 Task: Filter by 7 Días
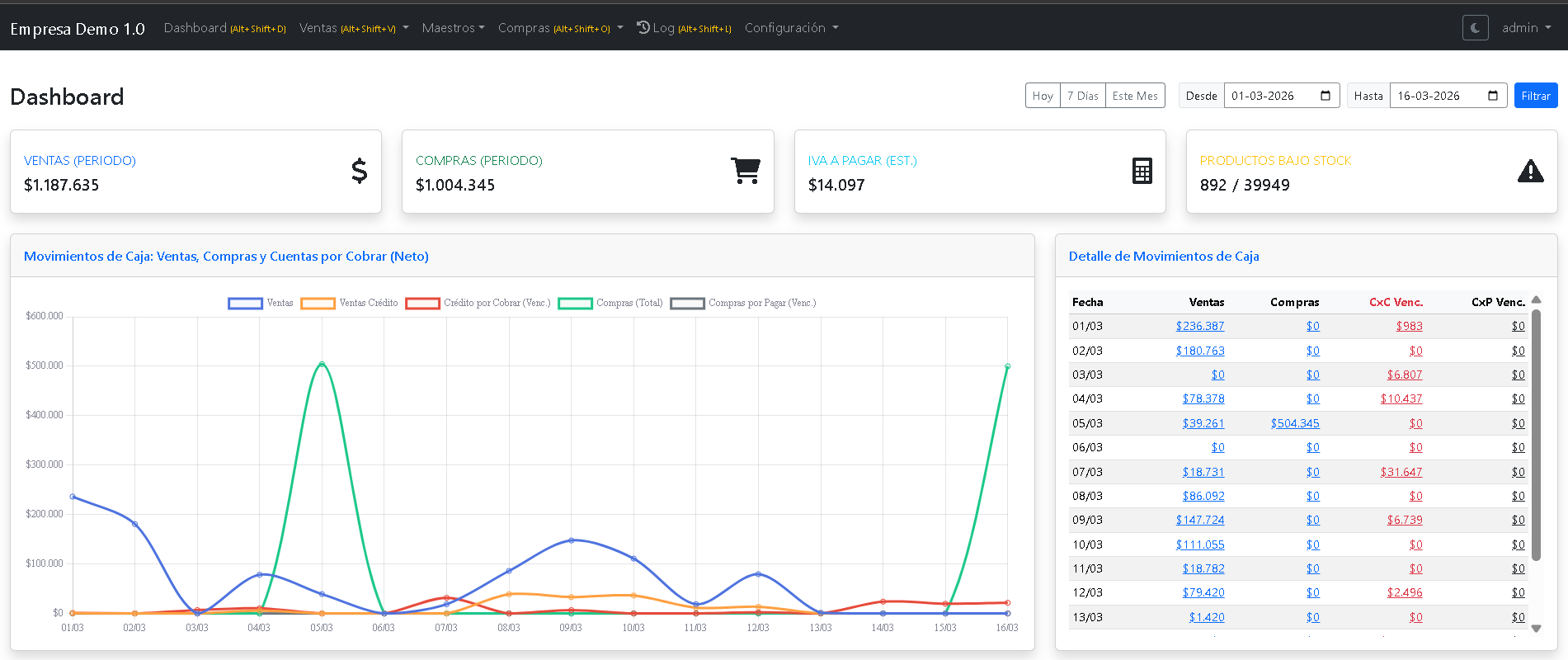pos(1082,96)
